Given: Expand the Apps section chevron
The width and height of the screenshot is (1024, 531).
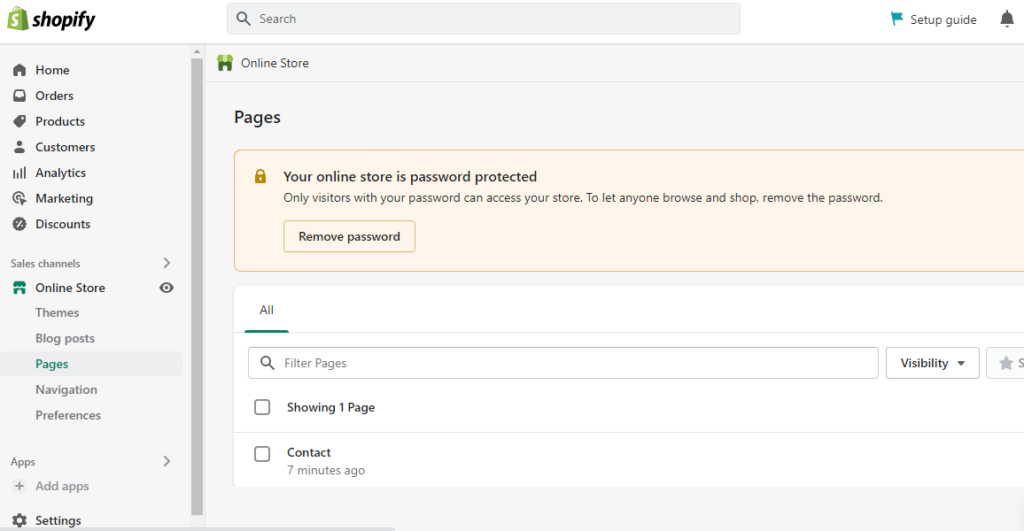Looking at the screenshot, I should click(x=167, y=461).
